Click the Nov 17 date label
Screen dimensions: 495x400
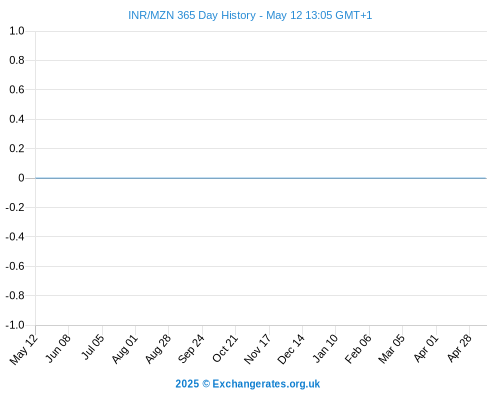(257, 349)
